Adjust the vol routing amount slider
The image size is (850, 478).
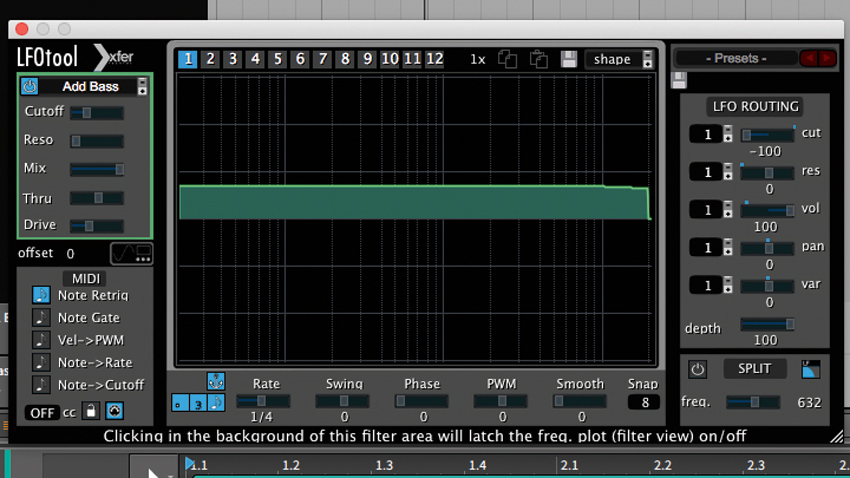(x=768, y=210)
